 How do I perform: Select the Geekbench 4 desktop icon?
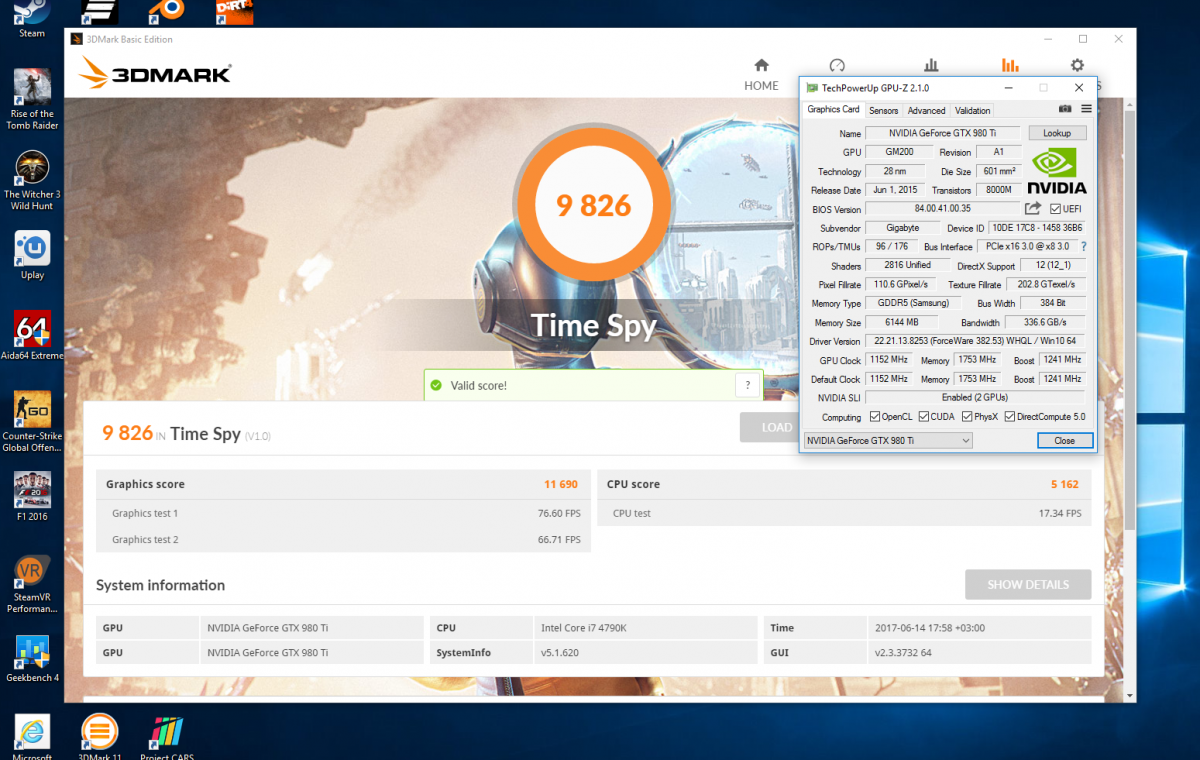[32, 659]
